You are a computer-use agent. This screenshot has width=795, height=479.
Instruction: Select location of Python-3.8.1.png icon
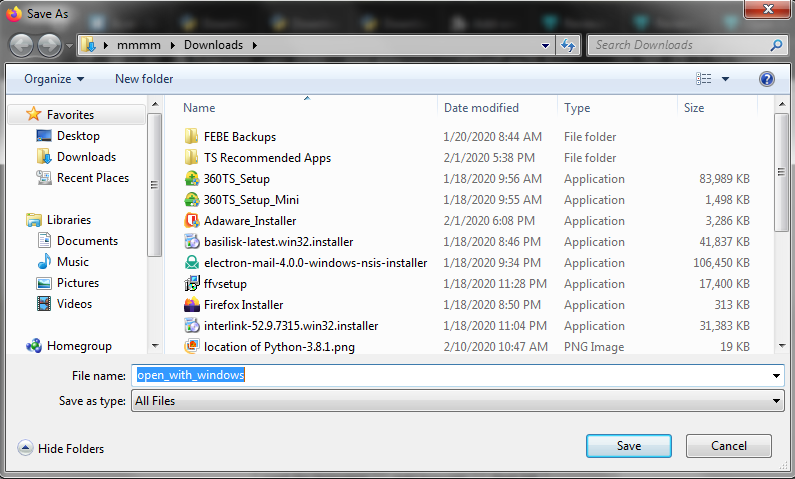191,347
